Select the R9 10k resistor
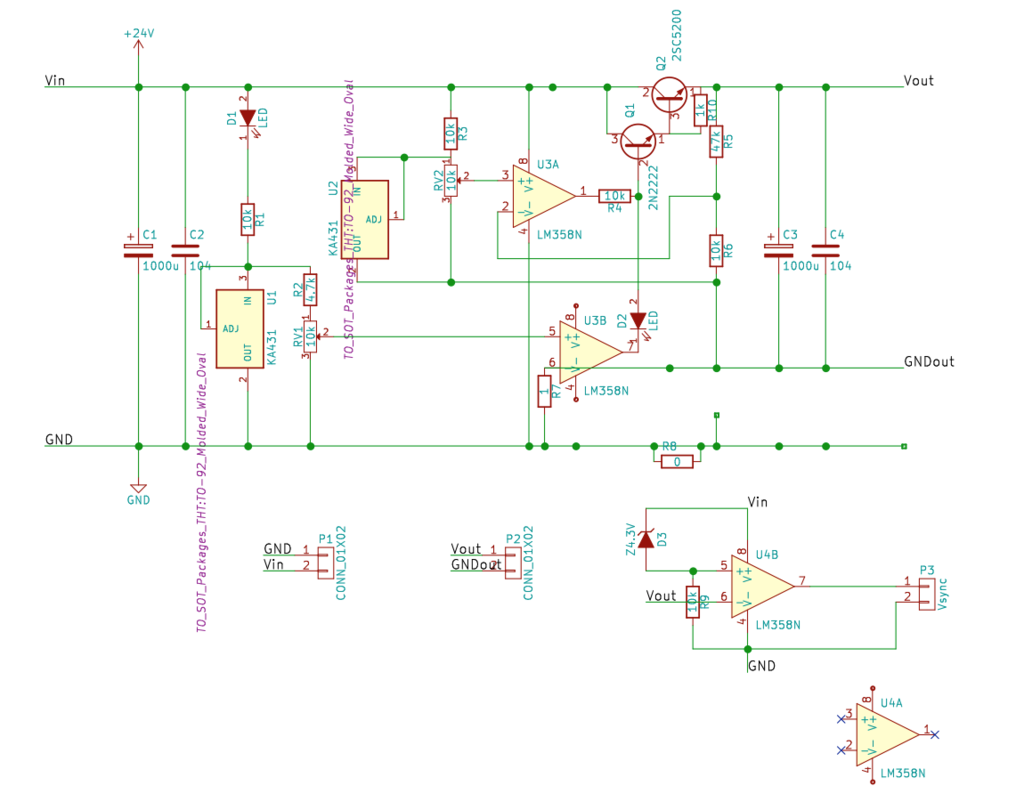This screenshot has height=810, width=1024. pyautogui.click(x=693, y=602)
